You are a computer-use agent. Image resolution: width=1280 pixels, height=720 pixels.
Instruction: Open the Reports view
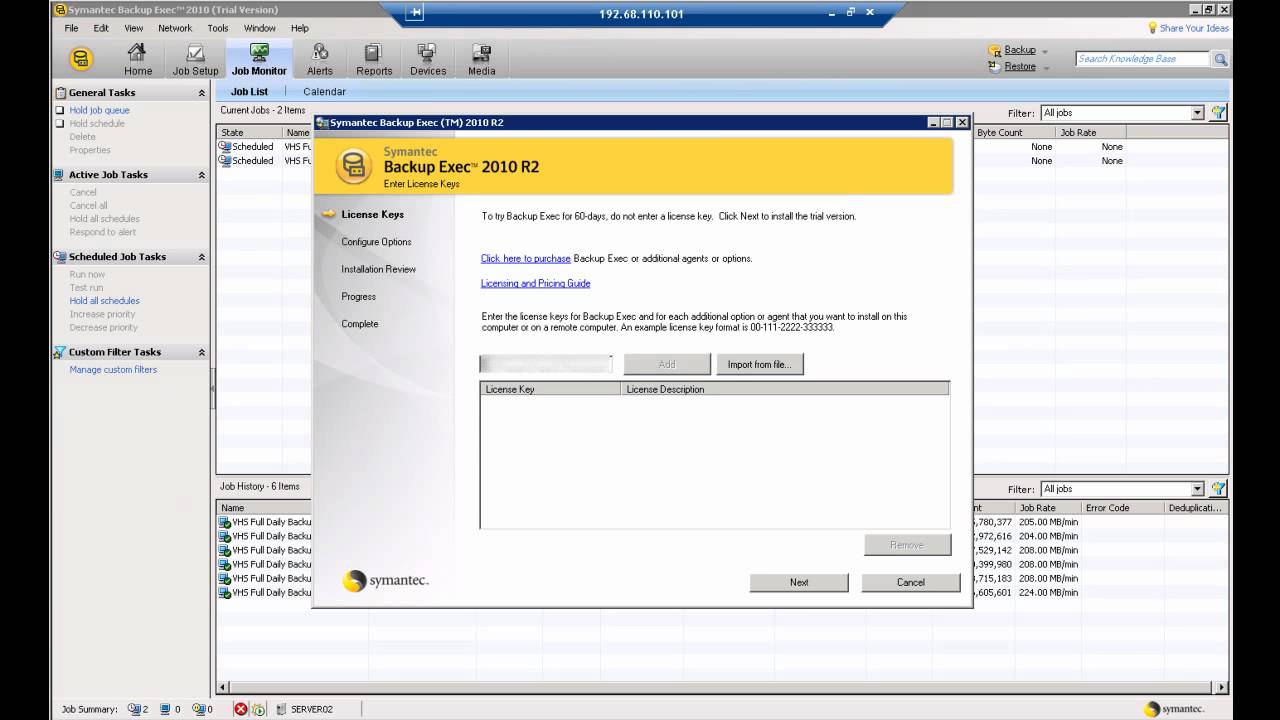click(x=374, y=59)
